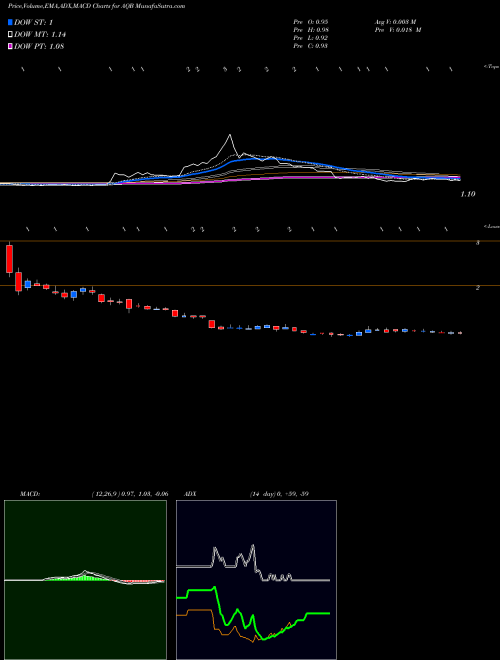Click inside the dark blue ADX chart panel

point(256,580)
